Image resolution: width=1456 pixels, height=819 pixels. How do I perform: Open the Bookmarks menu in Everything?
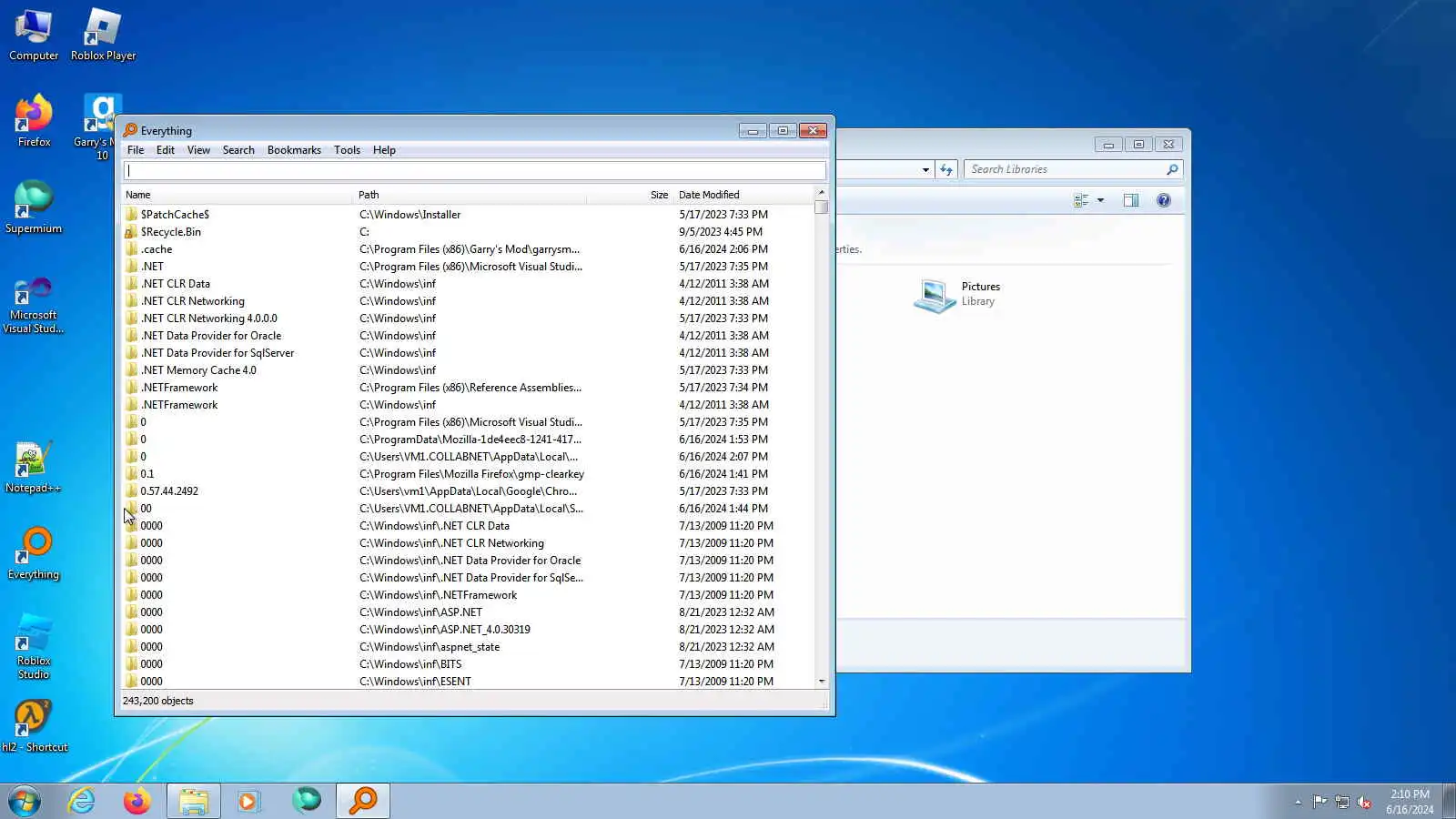pos(294,150)
